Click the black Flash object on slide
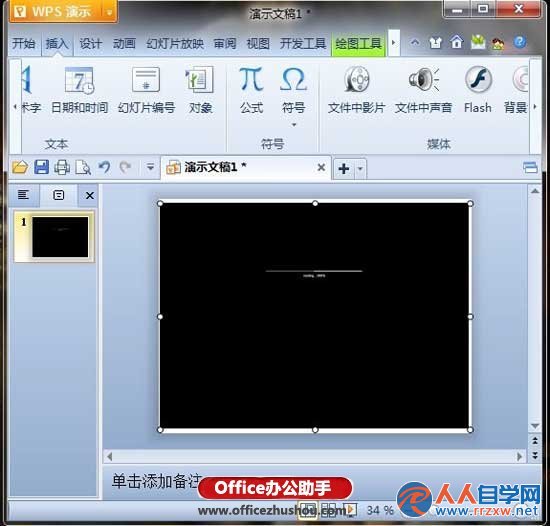Image resolution: width=550 pixels, height=526 pixels. click(315, 316)
